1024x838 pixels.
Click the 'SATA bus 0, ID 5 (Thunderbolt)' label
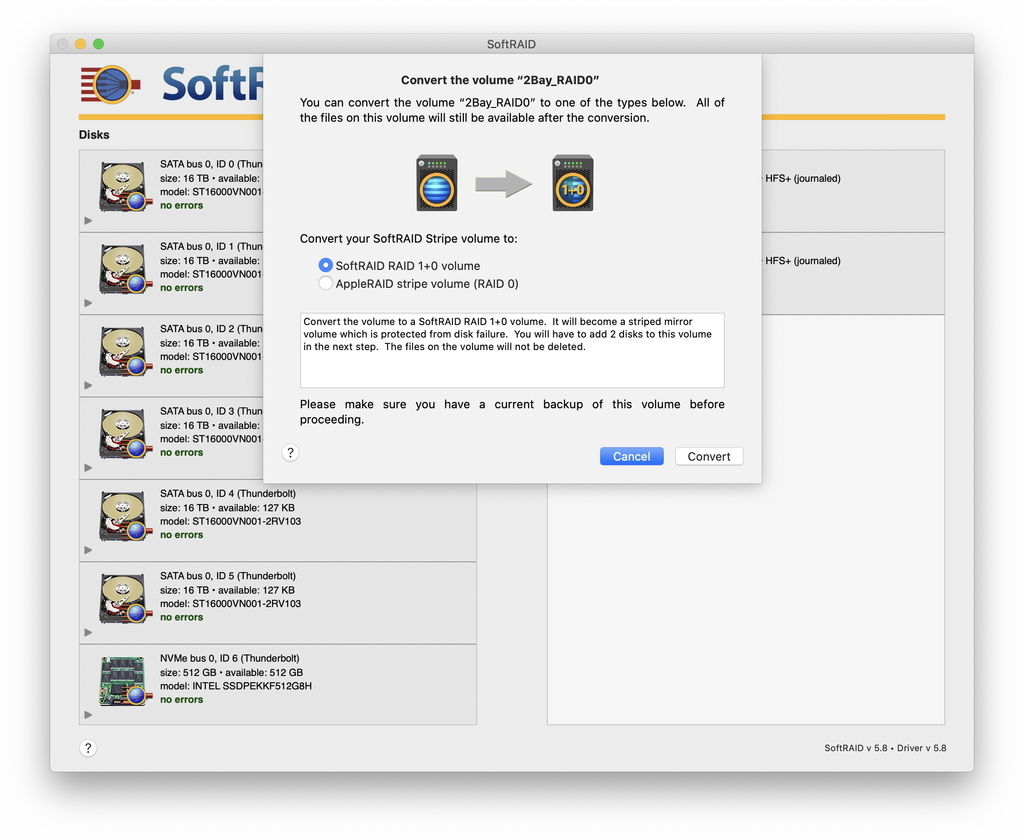tap(228, 575)
